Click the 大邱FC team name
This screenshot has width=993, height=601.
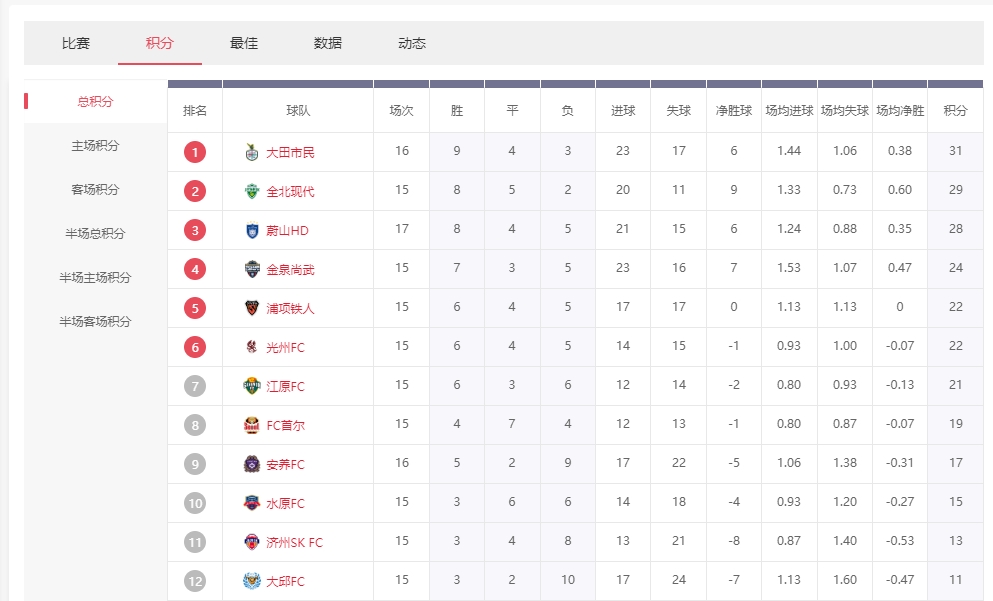285,581
